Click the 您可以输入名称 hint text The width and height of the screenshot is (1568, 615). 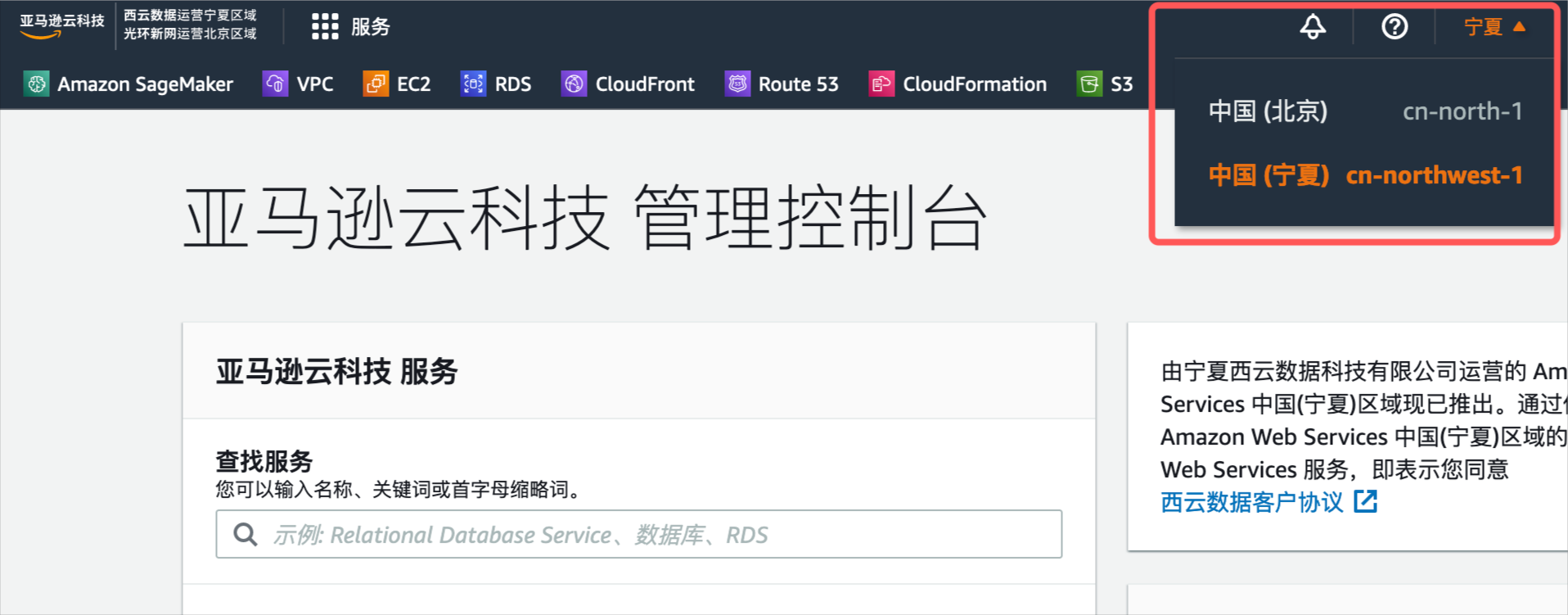click(400, 490)
